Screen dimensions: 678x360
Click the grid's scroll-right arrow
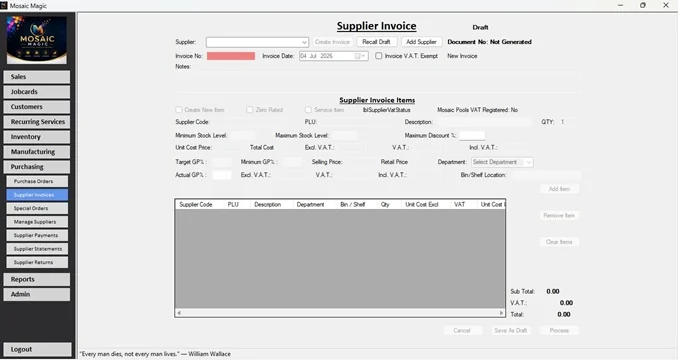click(502, 313)
